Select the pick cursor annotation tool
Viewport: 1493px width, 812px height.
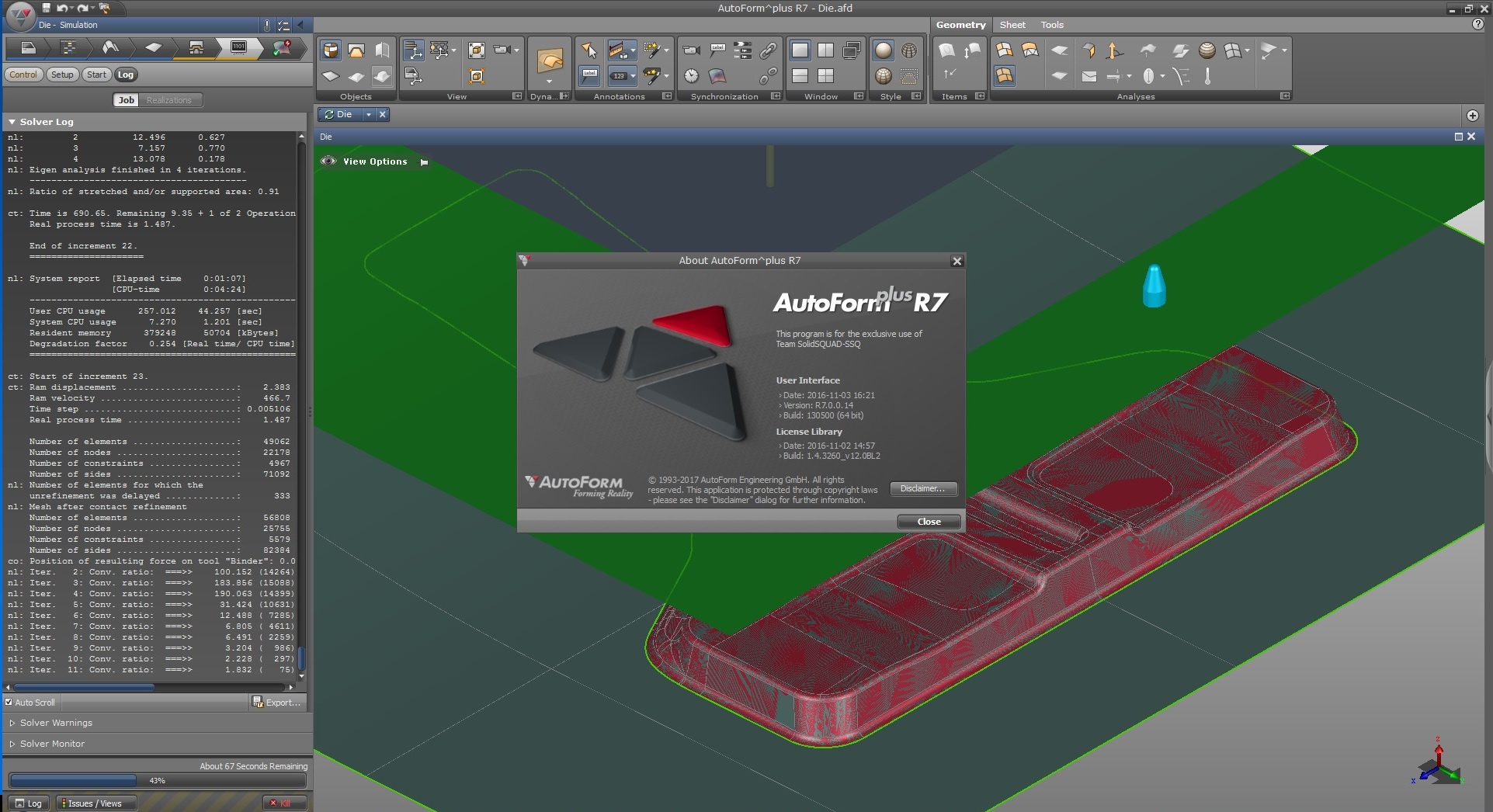pos(589,50)
